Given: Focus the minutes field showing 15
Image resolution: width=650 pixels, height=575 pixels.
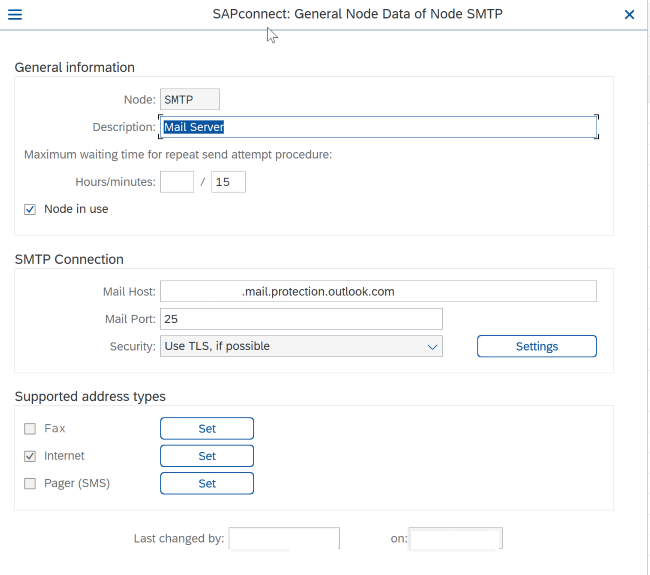Looking at the screenshot, I should pos(228,182).
